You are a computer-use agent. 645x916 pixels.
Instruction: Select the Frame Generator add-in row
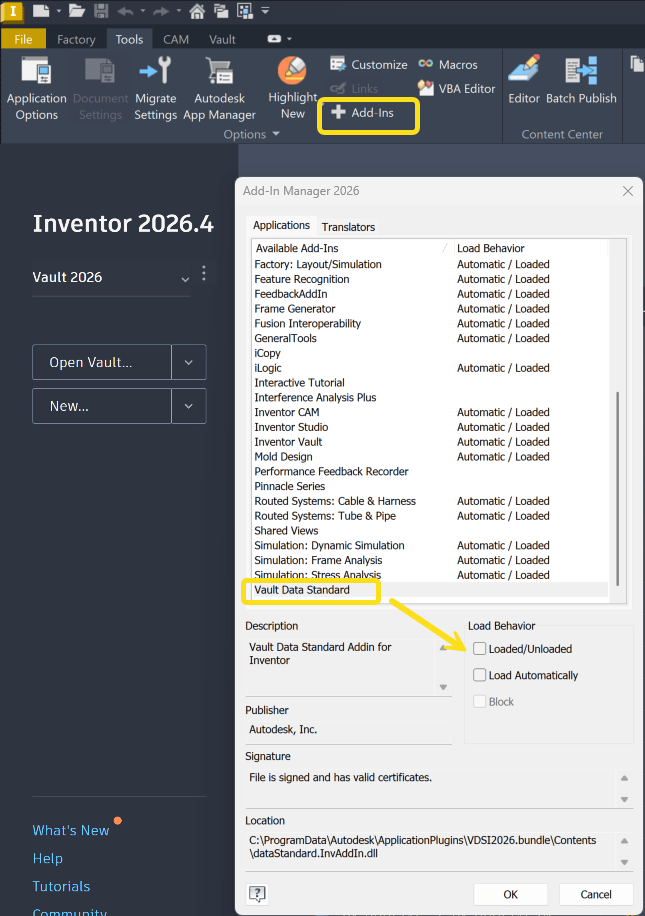431,308
